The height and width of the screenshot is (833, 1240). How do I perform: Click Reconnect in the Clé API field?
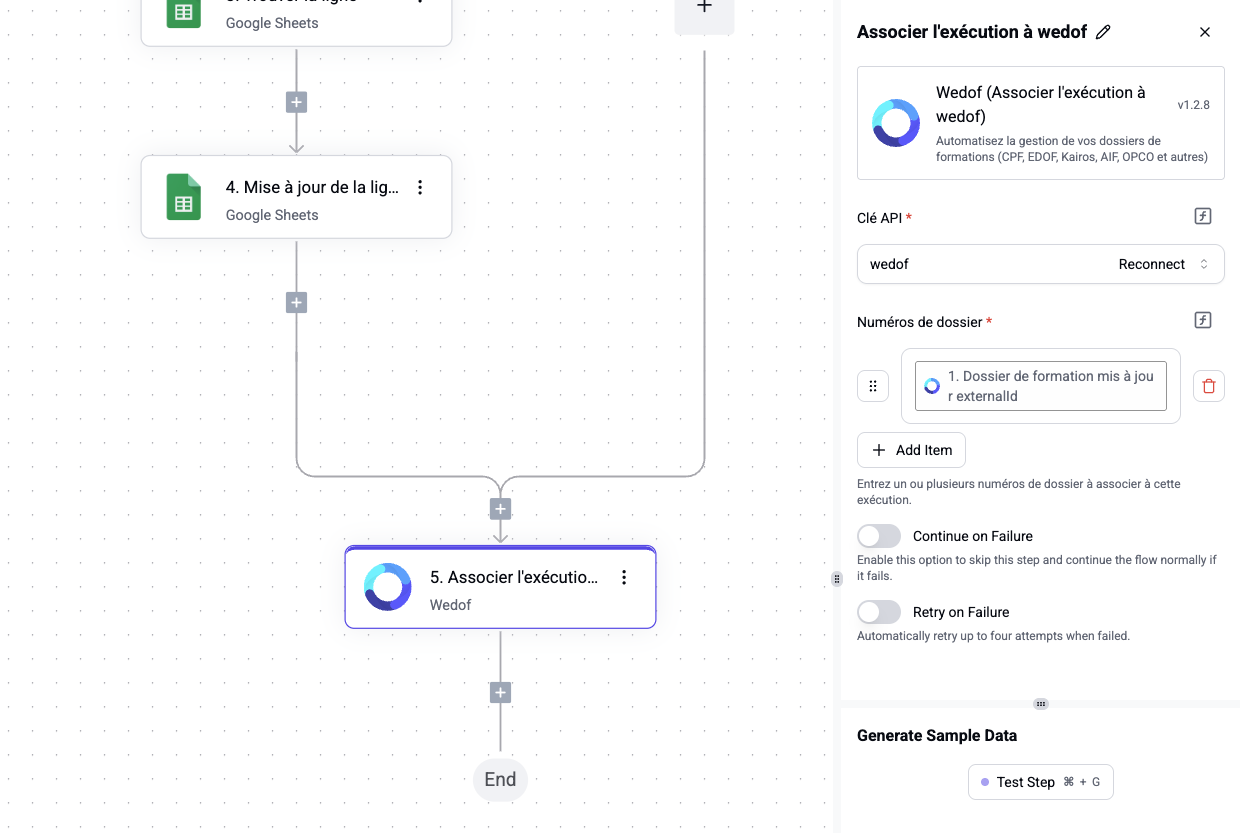(1151, 265)
